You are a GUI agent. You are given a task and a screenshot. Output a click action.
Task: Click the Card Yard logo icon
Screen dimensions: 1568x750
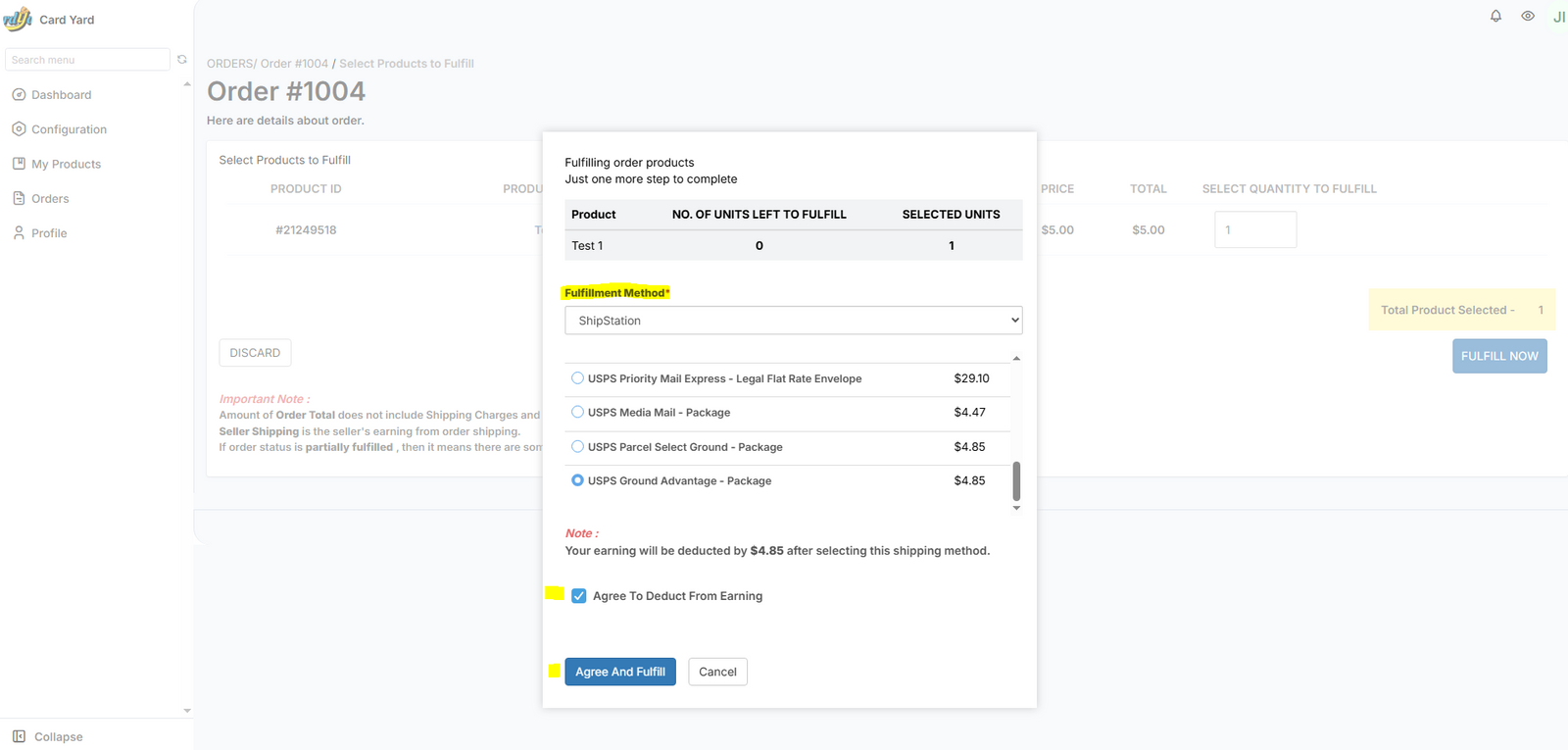point(18,20)
